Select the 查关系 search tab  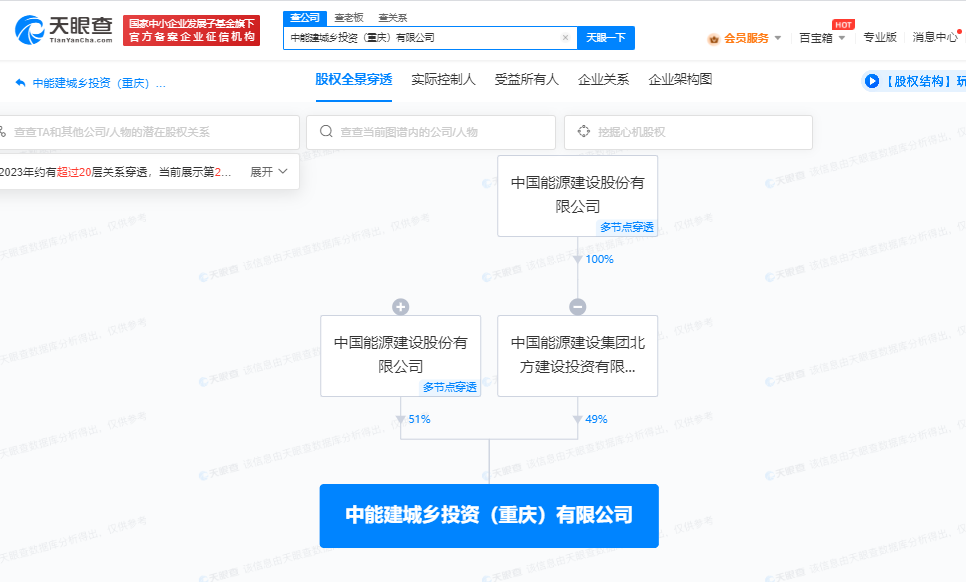click(392, 18)
